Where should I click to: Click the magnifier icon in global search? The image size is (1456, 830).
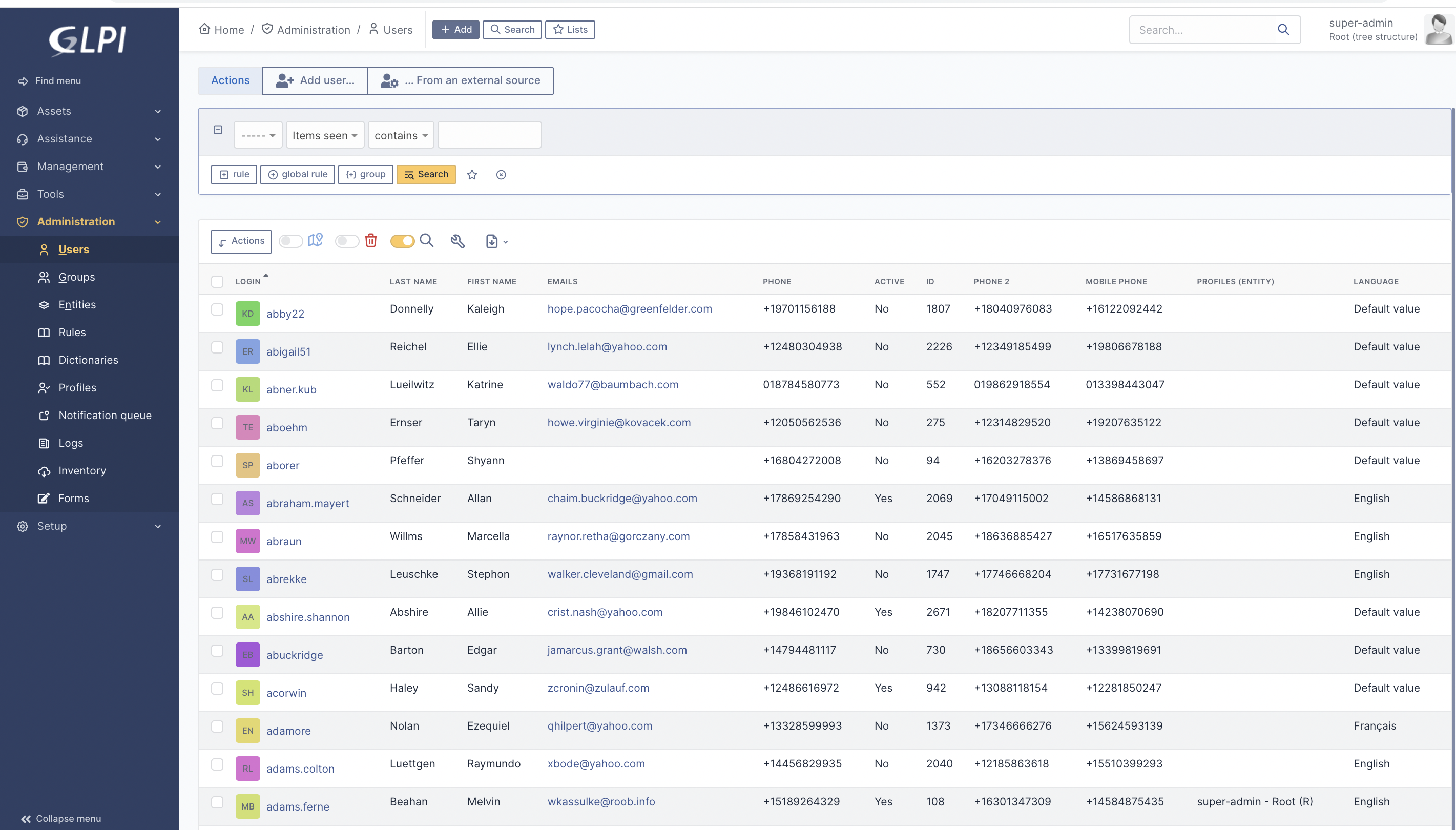tap(1283, 30)
